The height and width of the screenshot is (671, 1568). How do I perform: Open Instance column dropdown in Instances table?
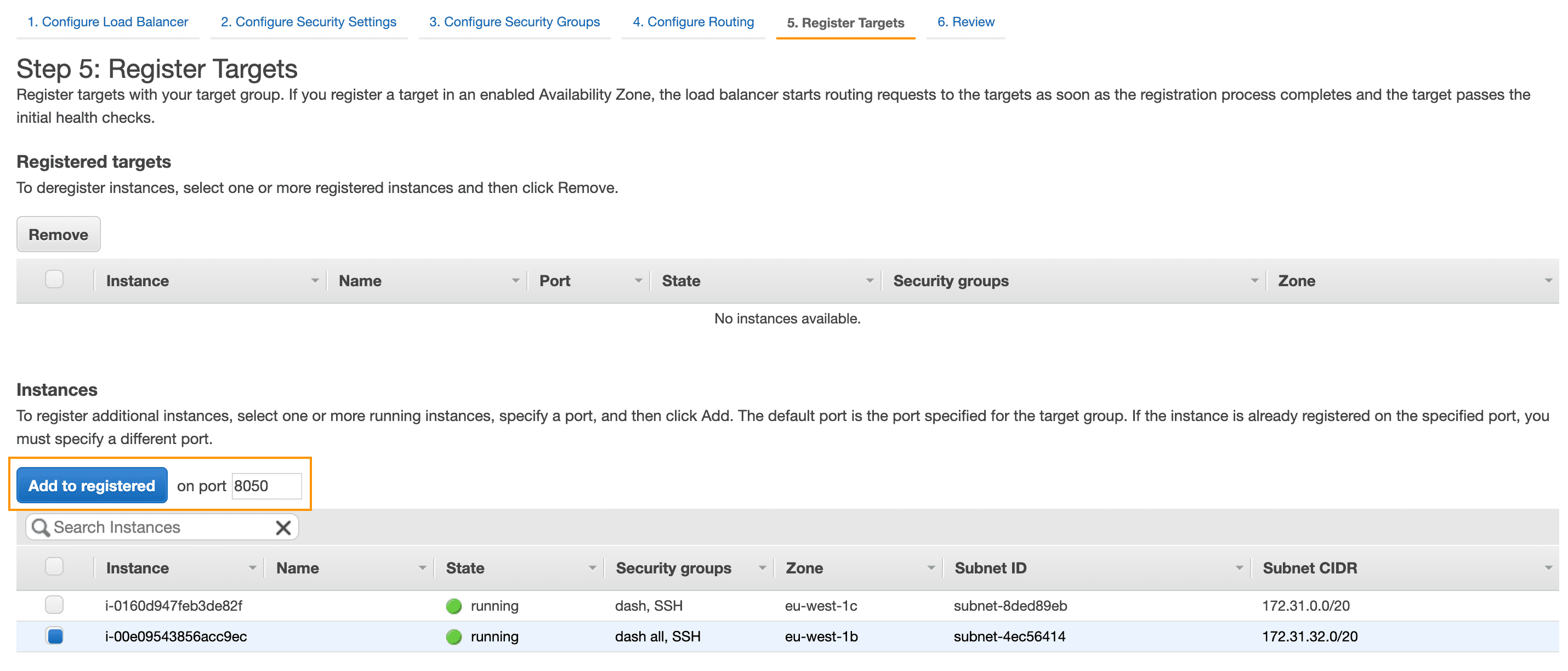(252, 568)
